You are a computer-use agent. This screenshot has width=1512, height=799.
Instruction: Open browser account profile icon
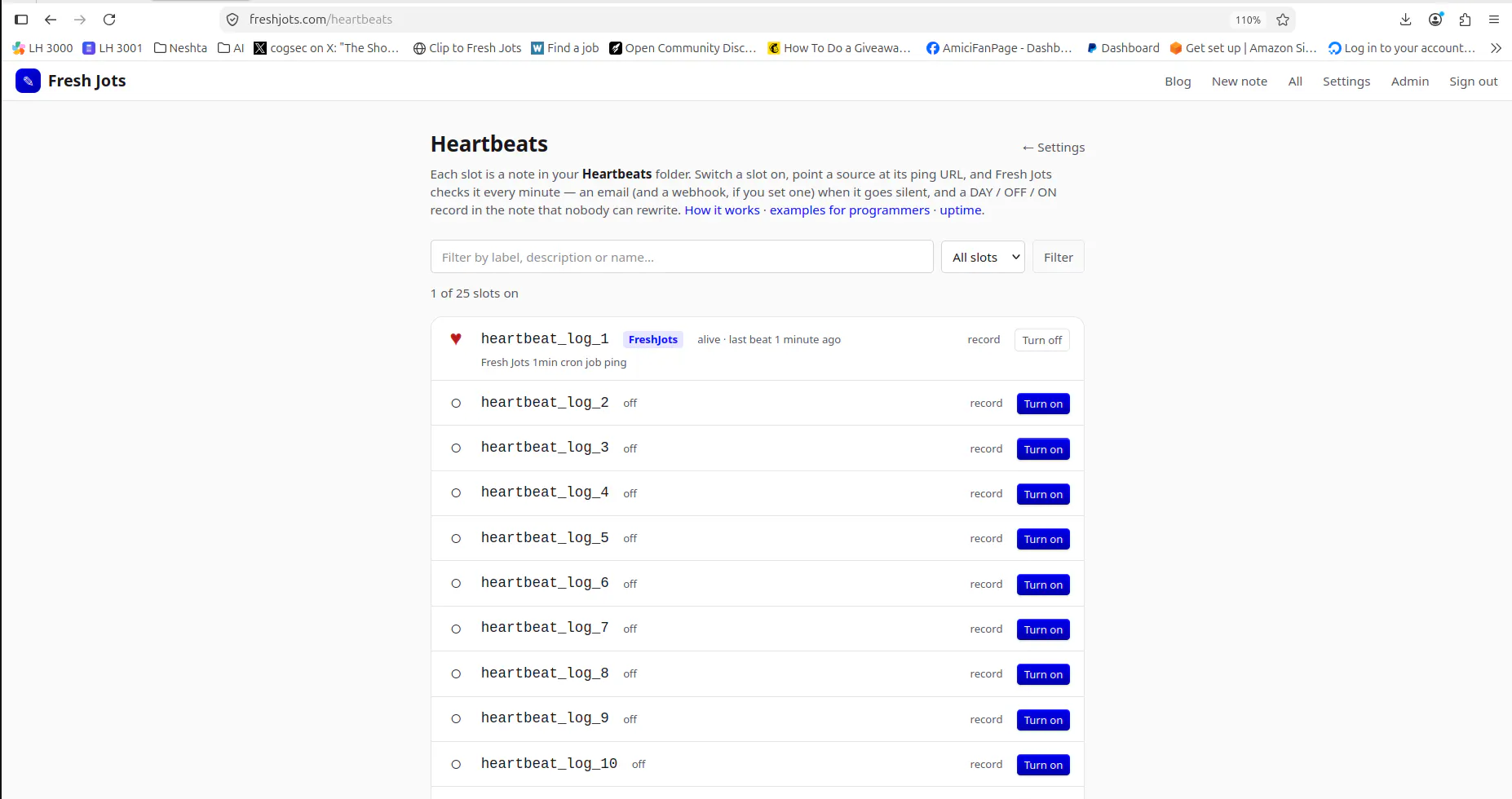pyautogui.click(x=1435, y=20)
